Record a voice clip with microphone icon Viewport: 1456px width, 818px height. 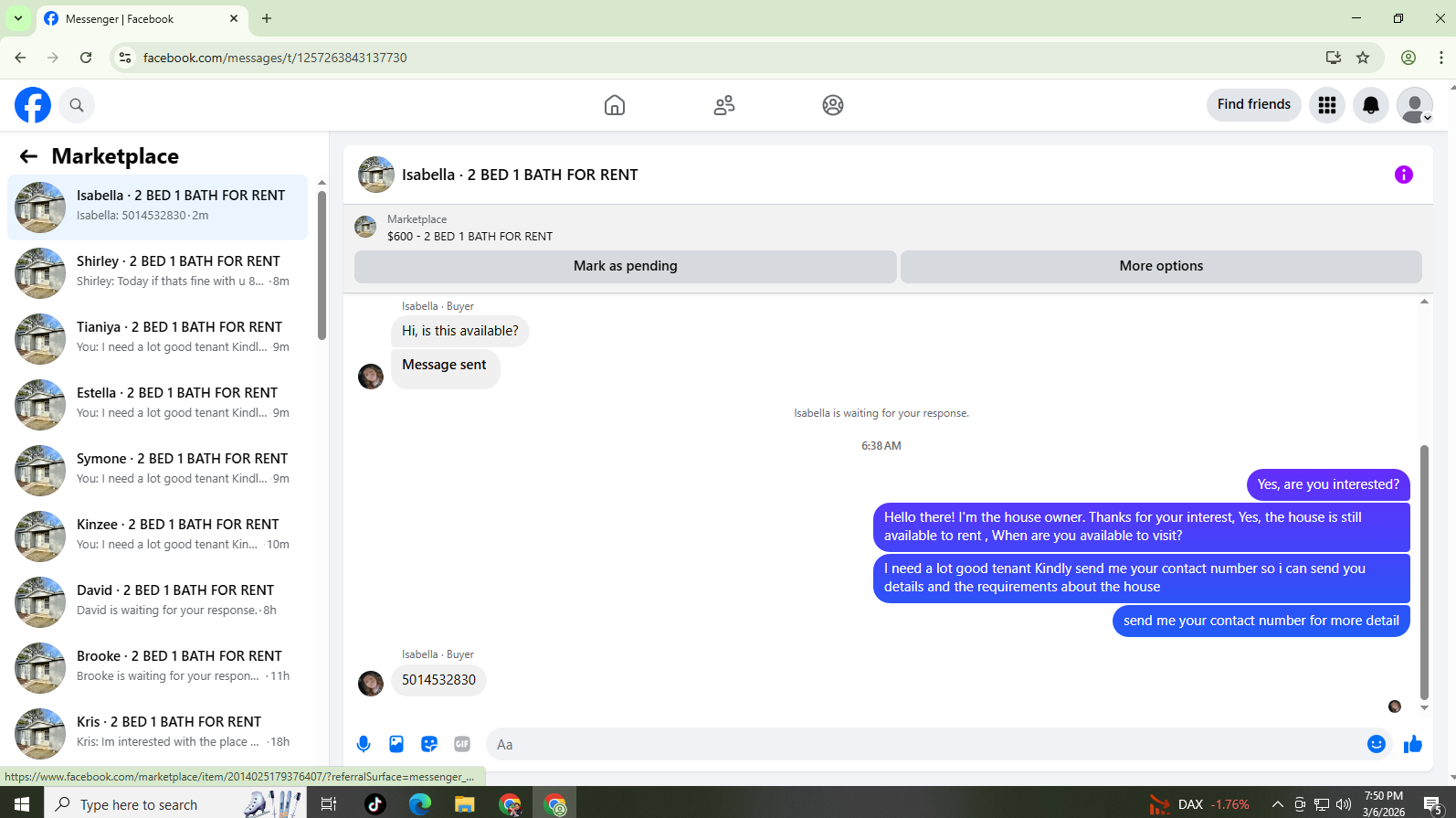pyautogui.click(x=364, y=744)
